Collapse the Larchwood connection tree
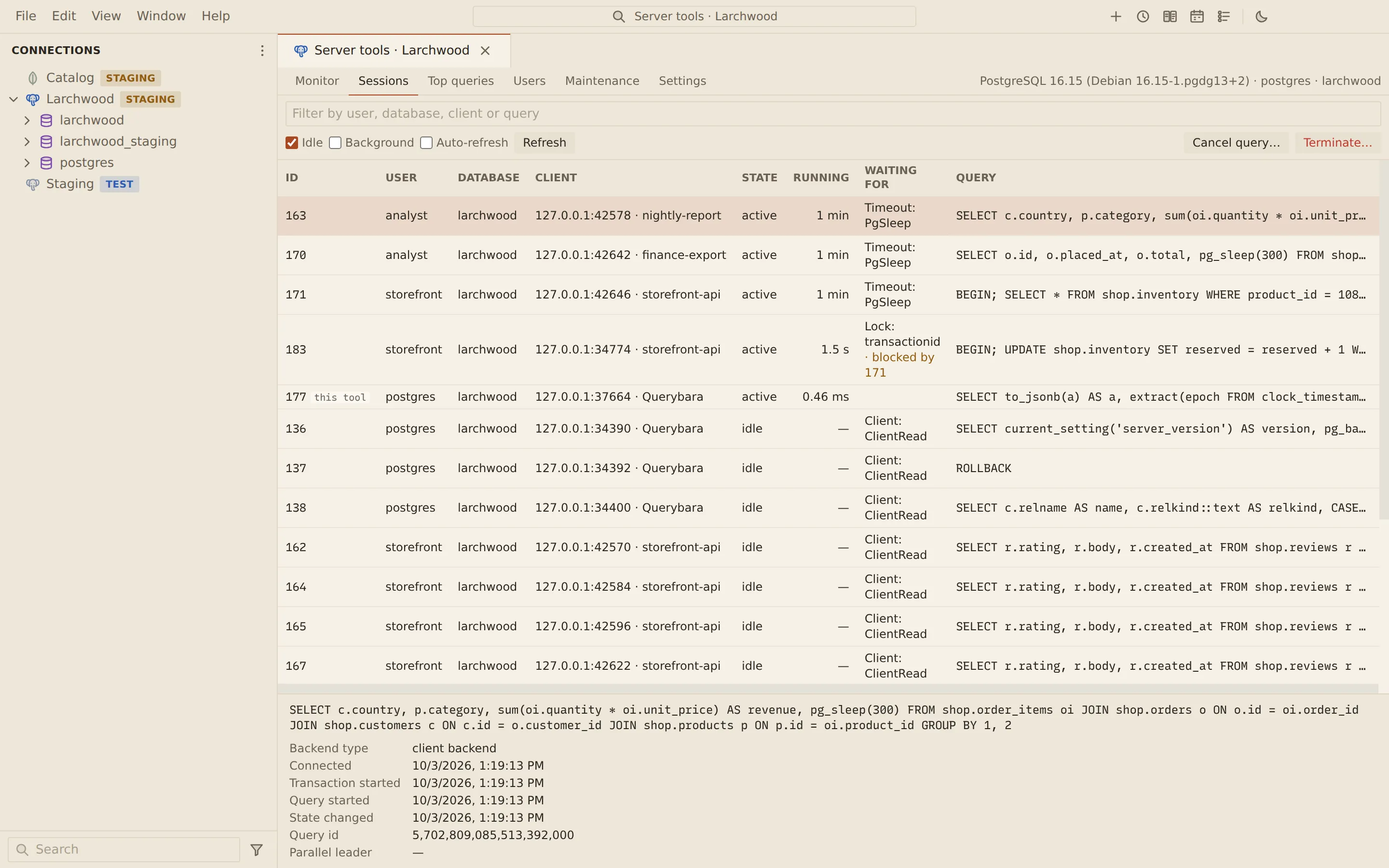Screen dimensions: 1389x868 (14, 99)
